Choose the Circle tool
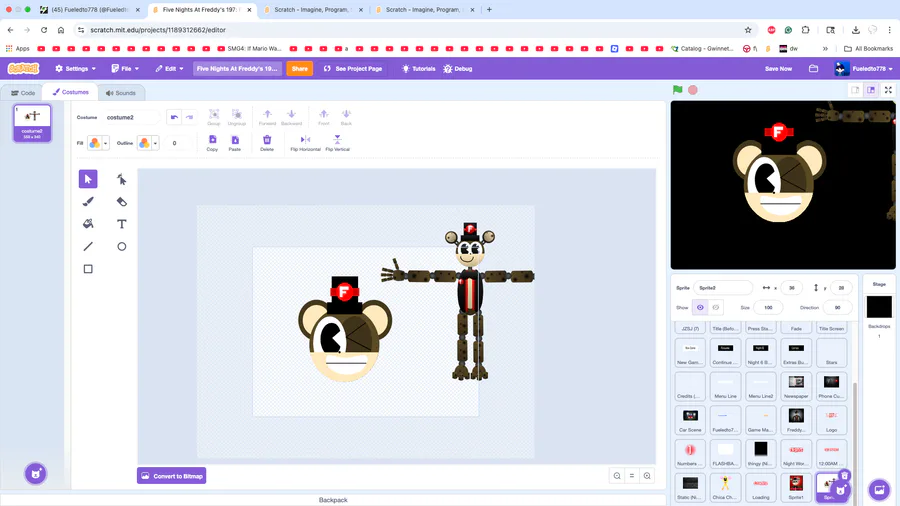Image resolution: width=900 pixels, height=506 pixels. (121, 246)
